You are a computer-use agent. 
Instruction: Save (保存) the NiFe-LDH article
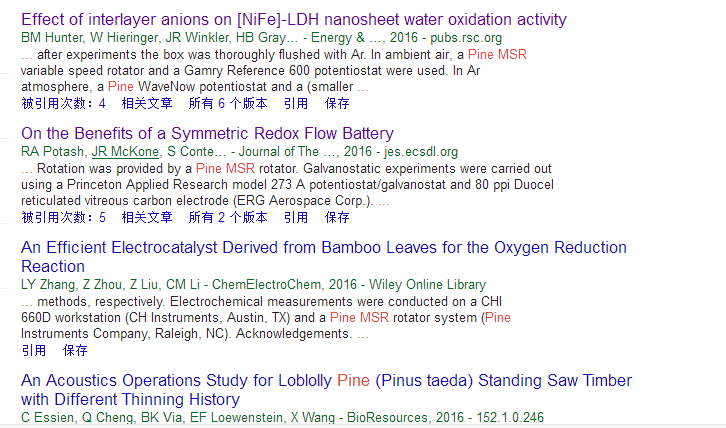click(338, 103)
